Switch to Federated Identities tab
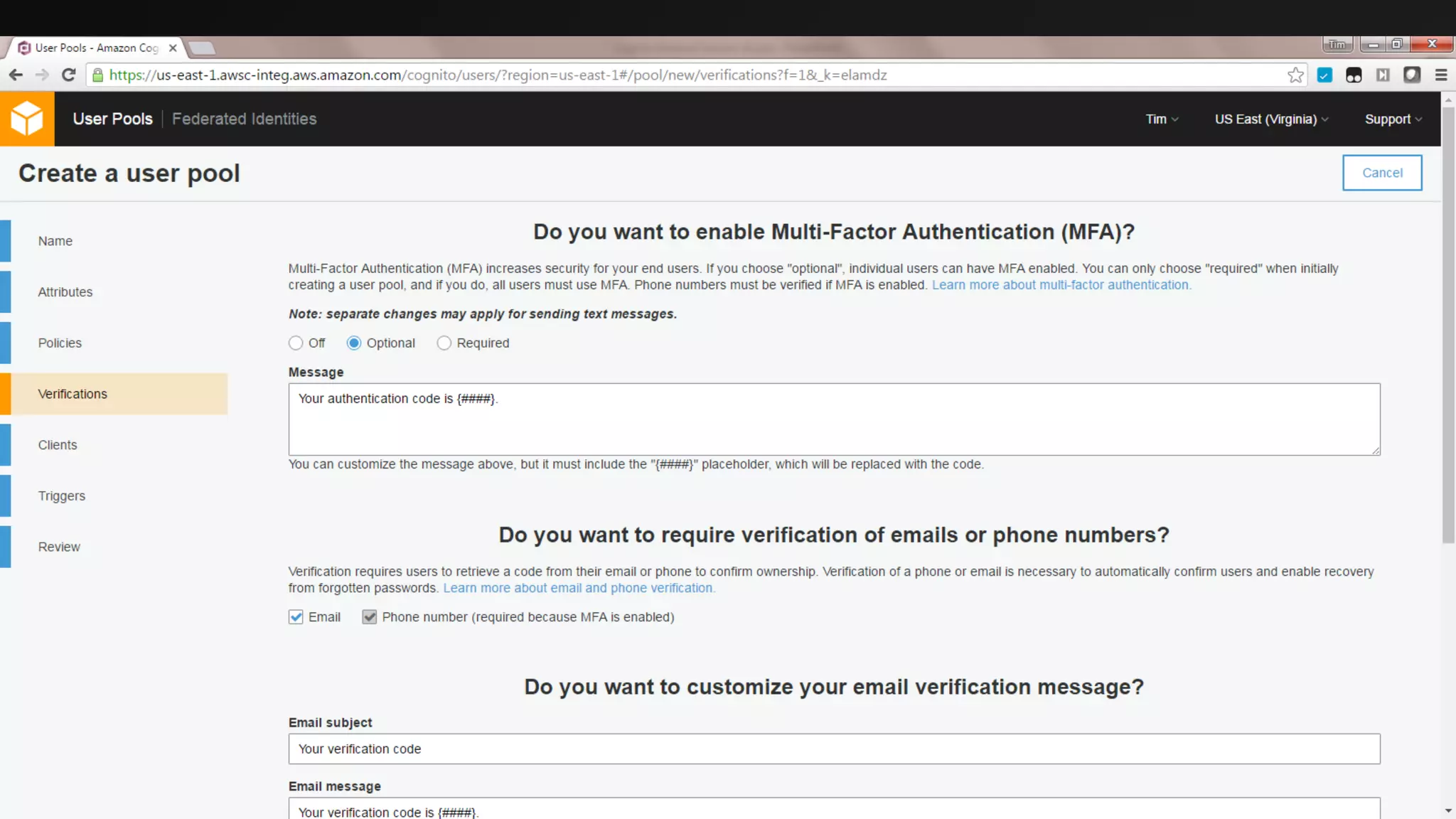This screenshot has width=1456, height=819. point(244,119)
